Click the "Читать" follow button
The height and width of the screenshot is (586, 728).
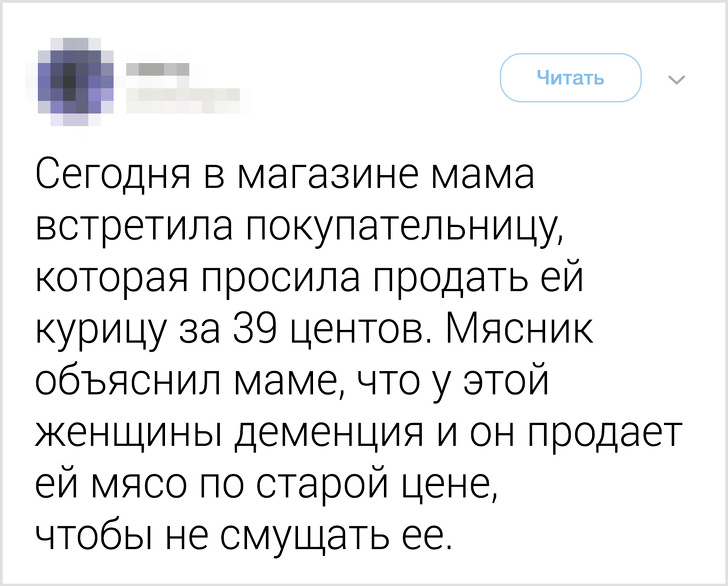tap(570, 78)
